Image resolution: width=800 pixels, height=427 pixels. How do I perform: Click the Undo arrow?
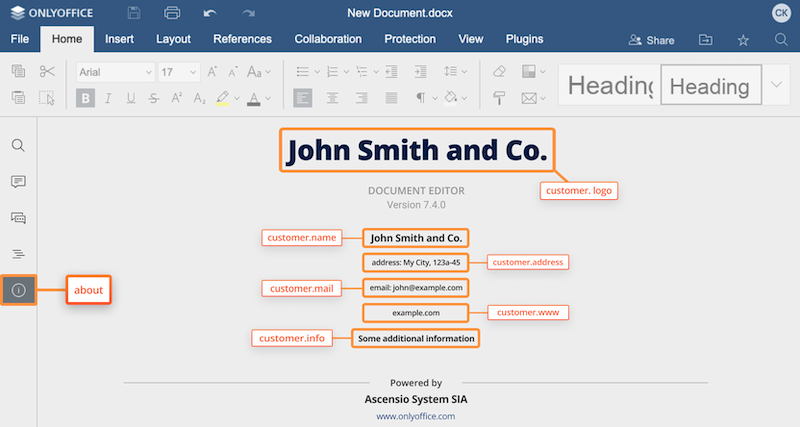[x=209, y=13]
